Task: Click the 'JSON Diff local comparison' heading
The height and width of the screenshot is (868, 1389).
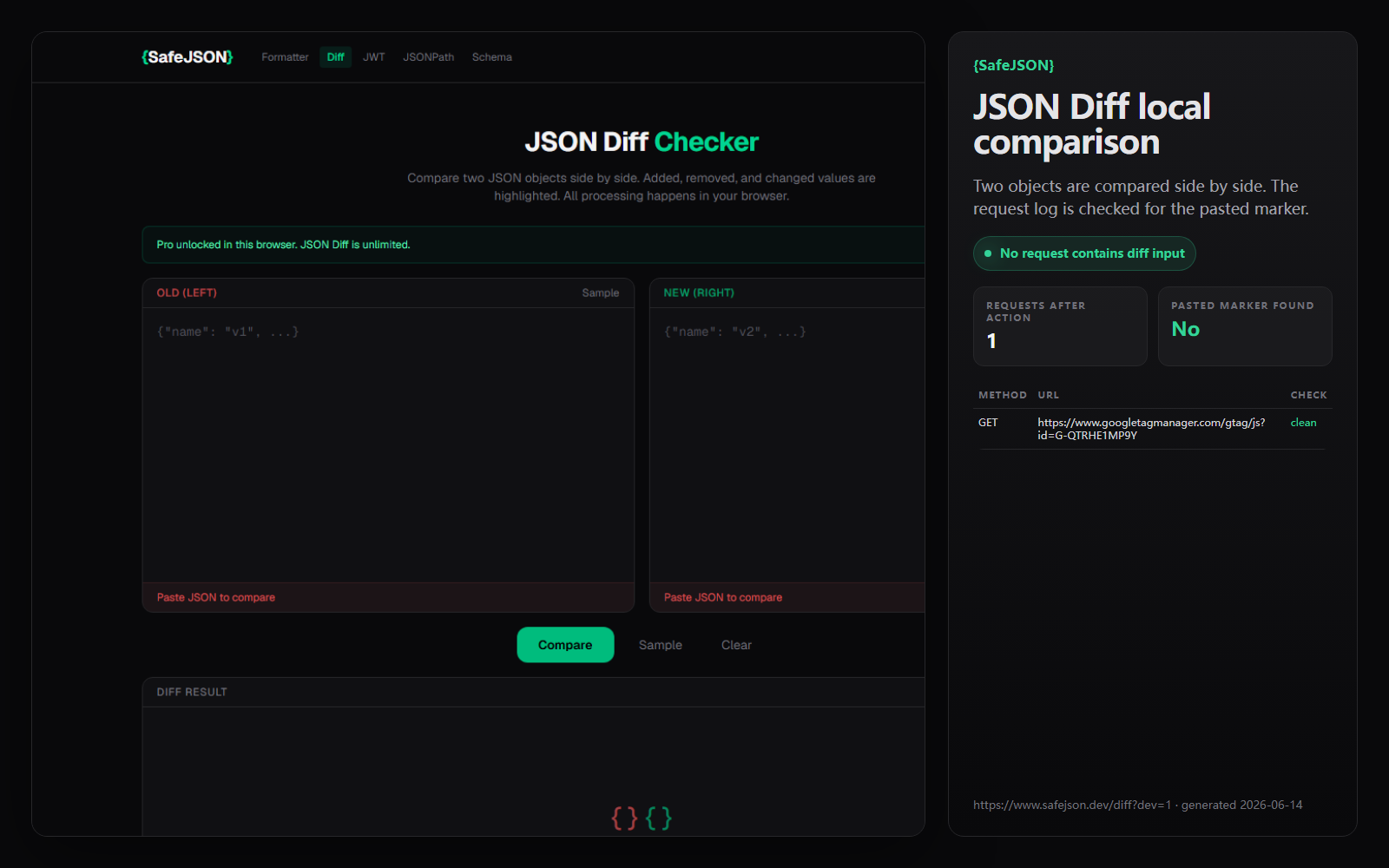Action: (x=1091, y=124)
